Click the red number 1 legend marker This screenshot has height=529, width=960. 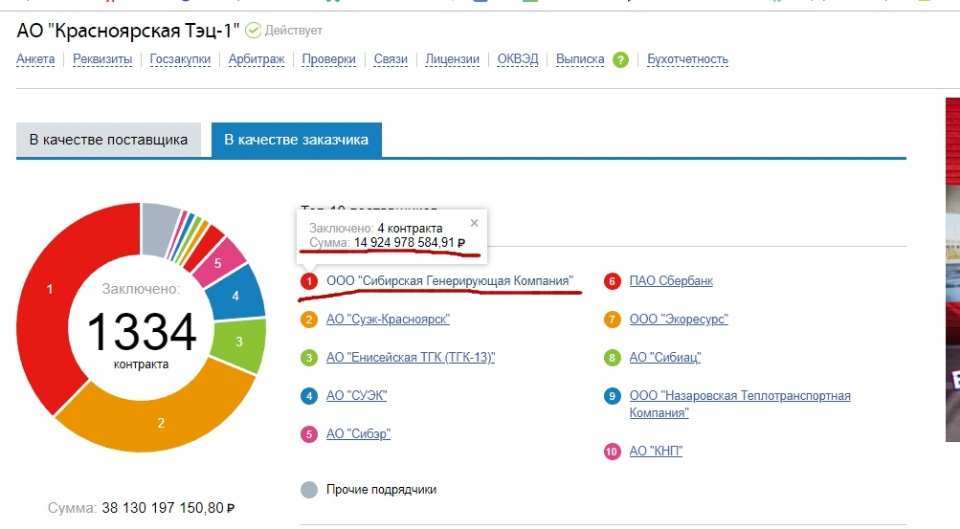[x=309, y=281]
